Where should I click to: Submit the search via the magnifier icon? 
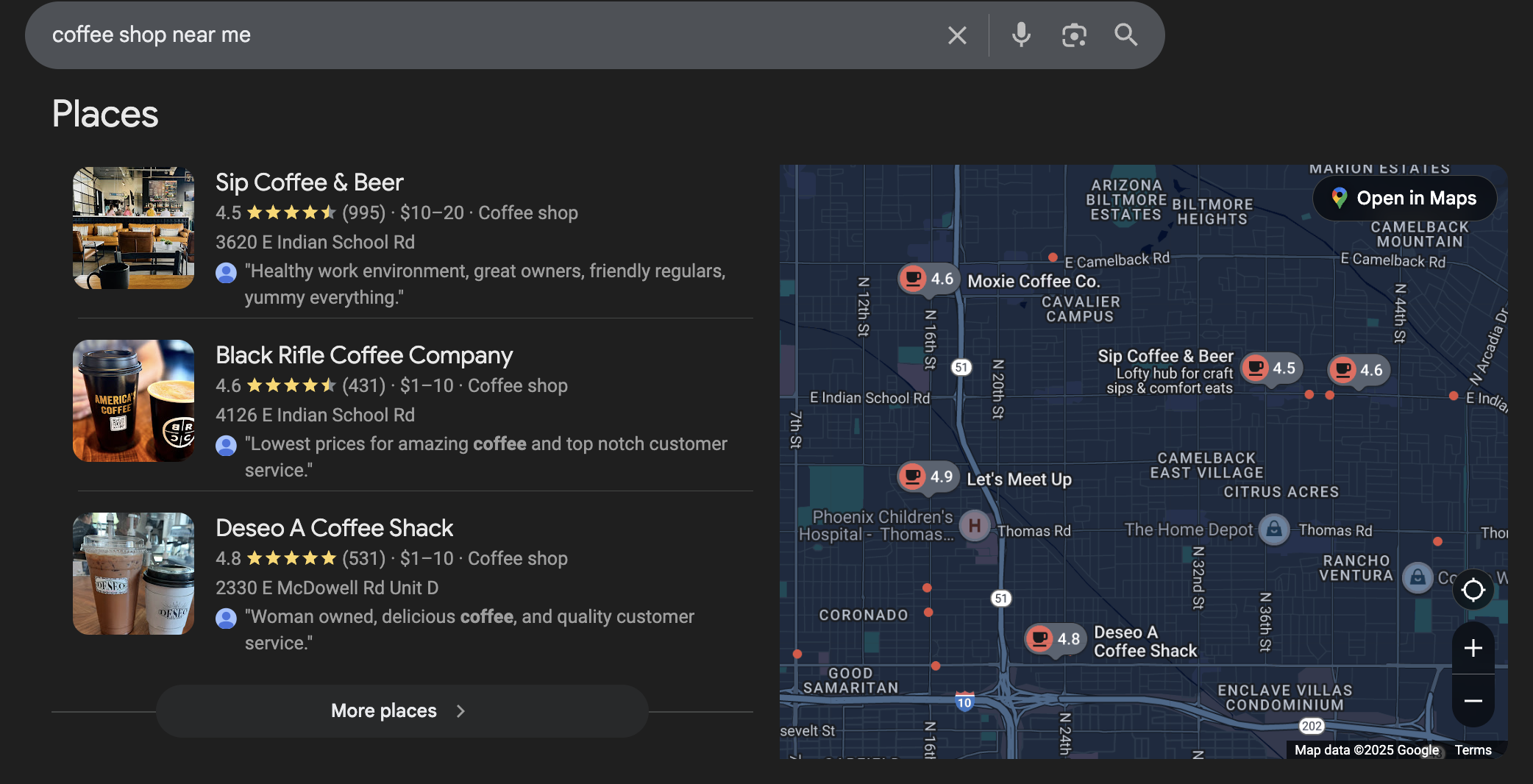1125,35
